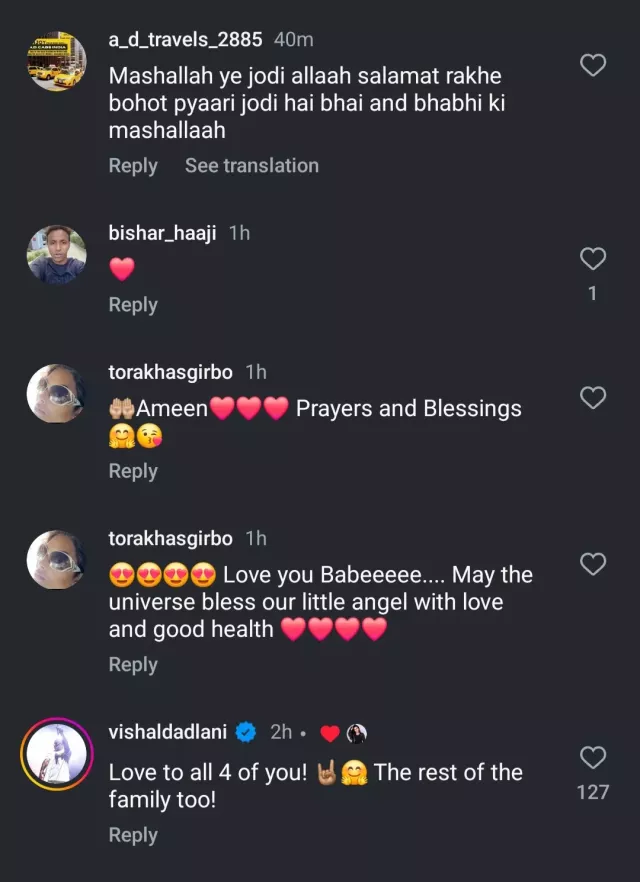Like the "Love you Babeeeee" comment
Viewport: 640px width, 882px height.
pos(594,564)
